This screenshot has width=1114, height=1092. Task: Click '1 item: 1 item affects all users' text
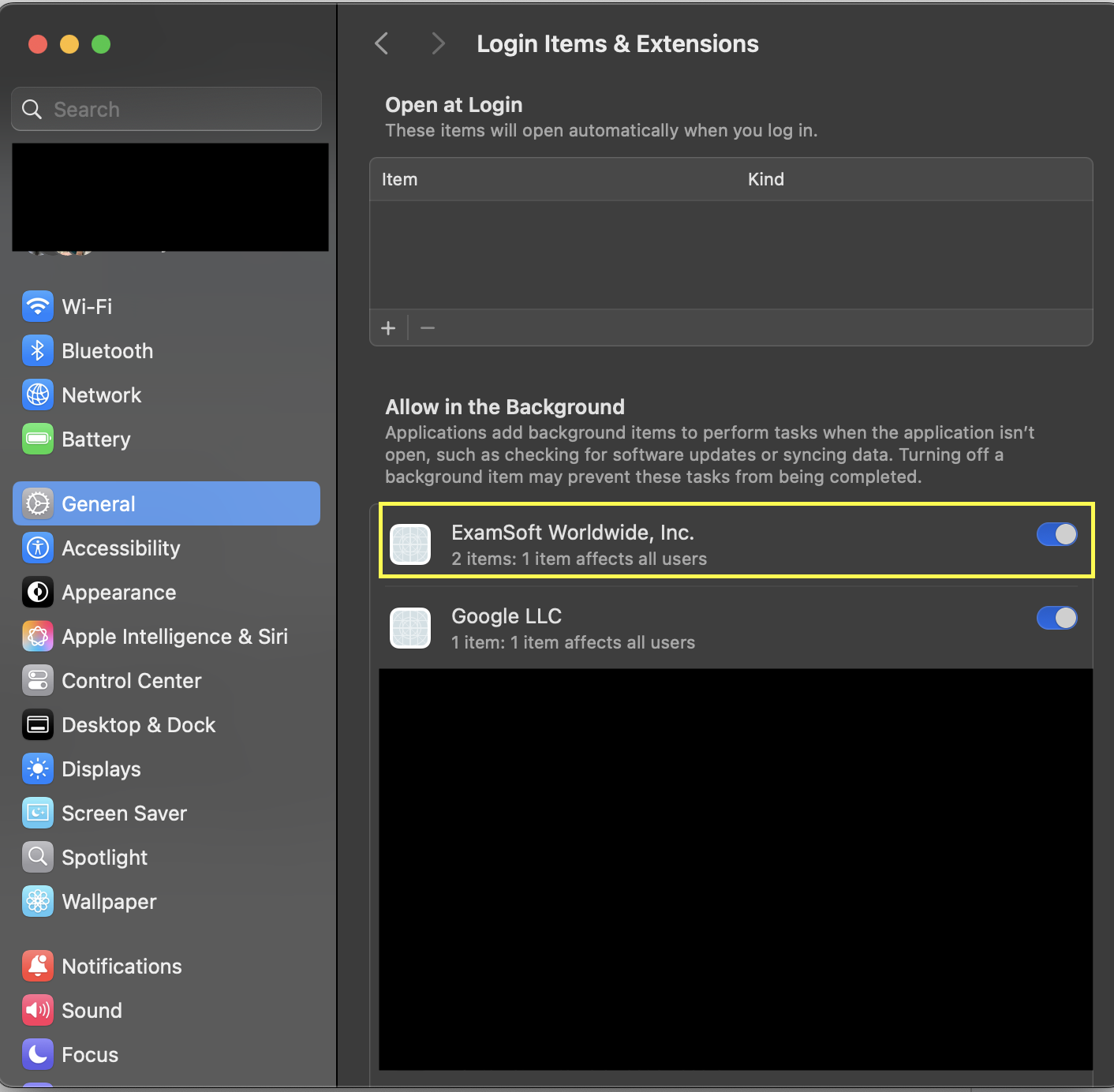coord(573,642)
